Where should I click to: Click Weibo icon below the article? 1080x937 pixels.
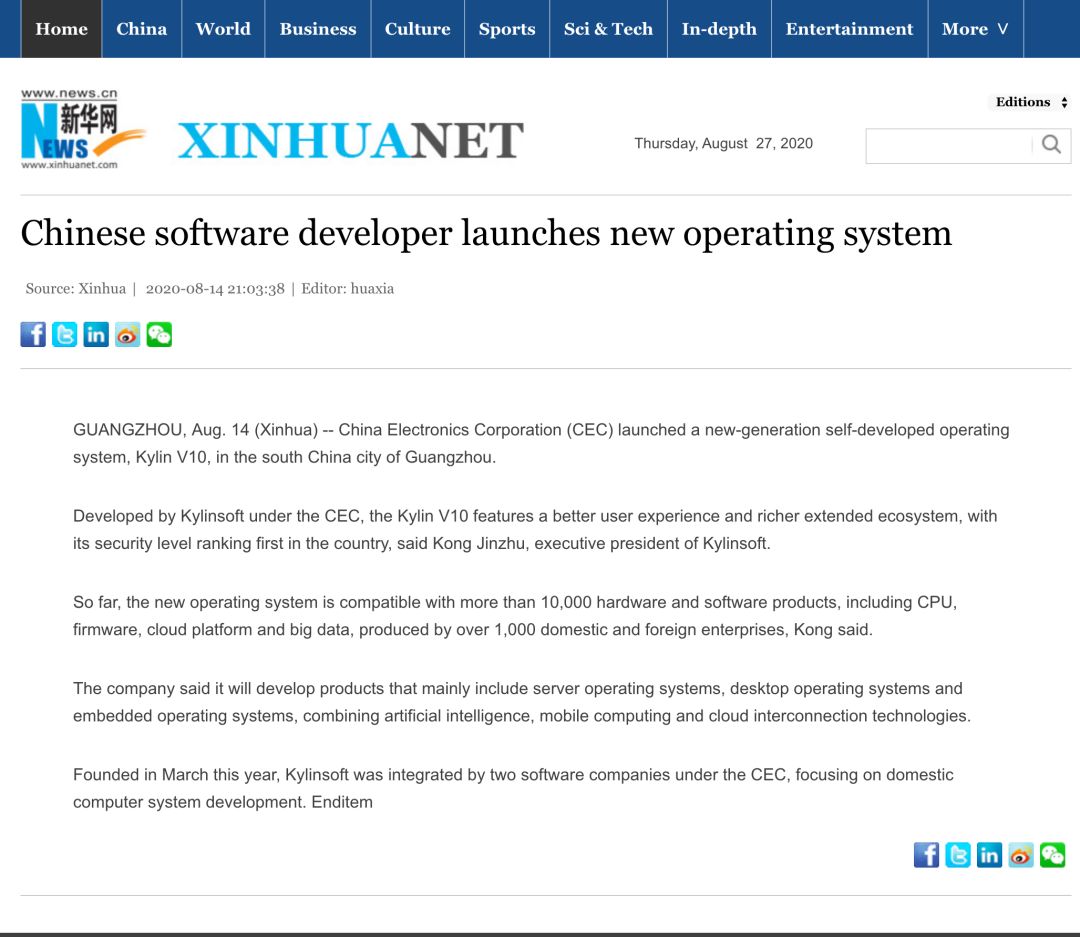[1021, 855]
